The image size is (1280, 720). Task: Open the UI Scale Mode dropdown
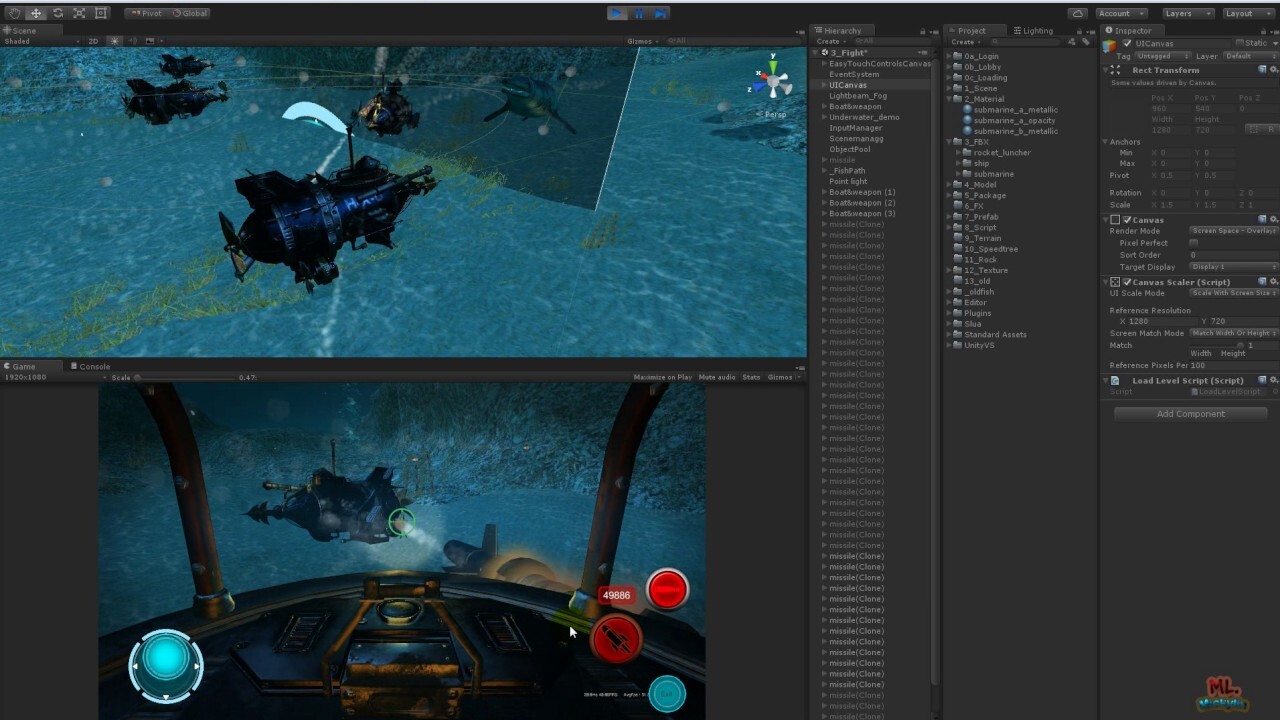(x=1235, y=294)
